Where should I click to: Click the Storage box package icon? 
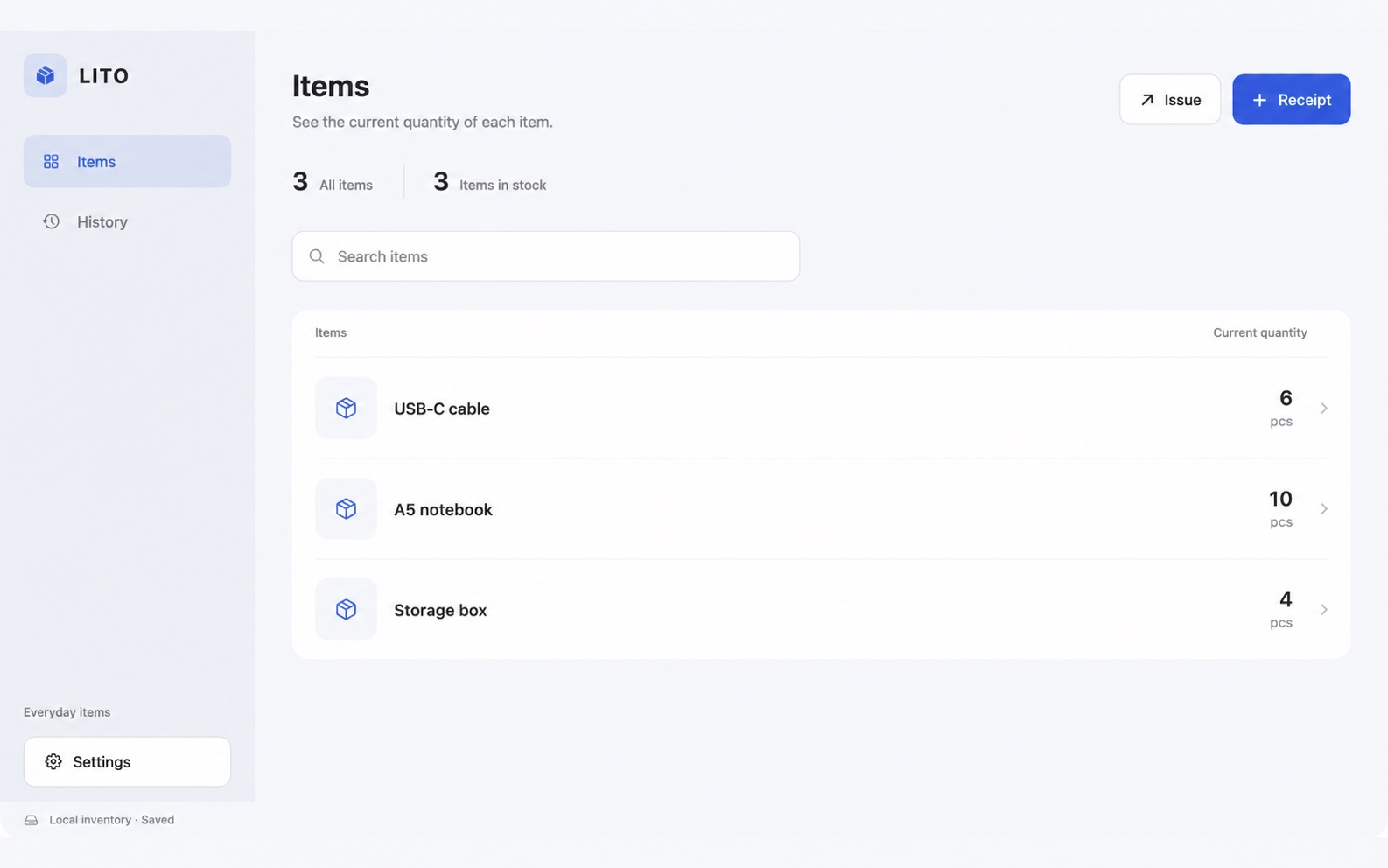[346, 609]
